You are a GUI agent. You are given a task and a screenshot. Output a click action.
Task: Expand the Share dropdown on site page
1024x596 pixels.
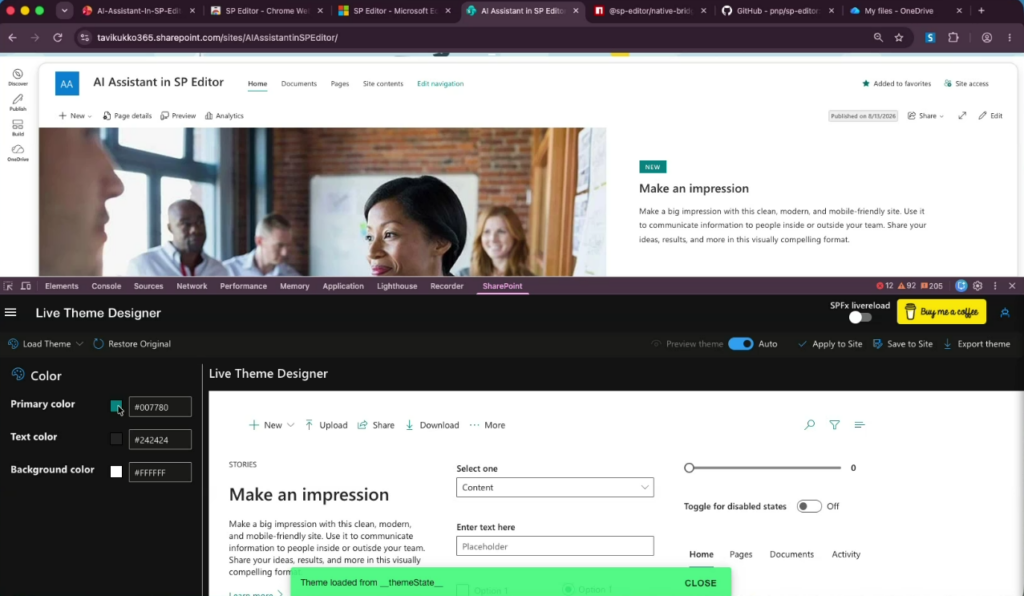pos(926,116)
